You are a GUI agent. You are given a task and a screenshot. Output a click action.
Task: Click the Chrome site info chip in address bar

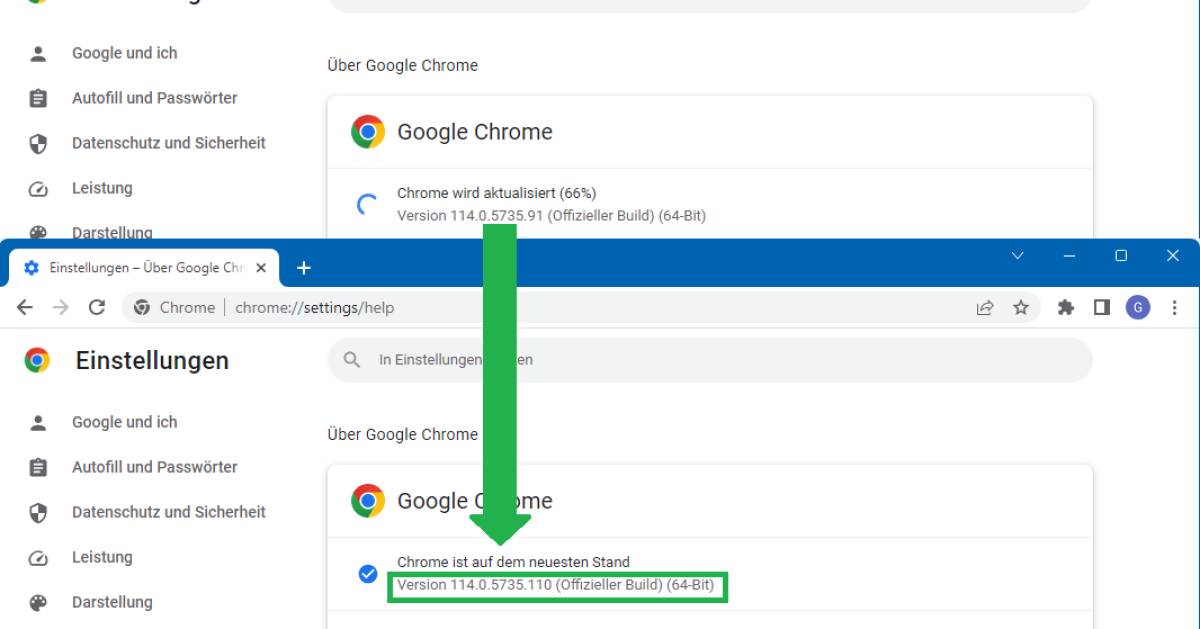pyautogui.click(x=174, y=308)
